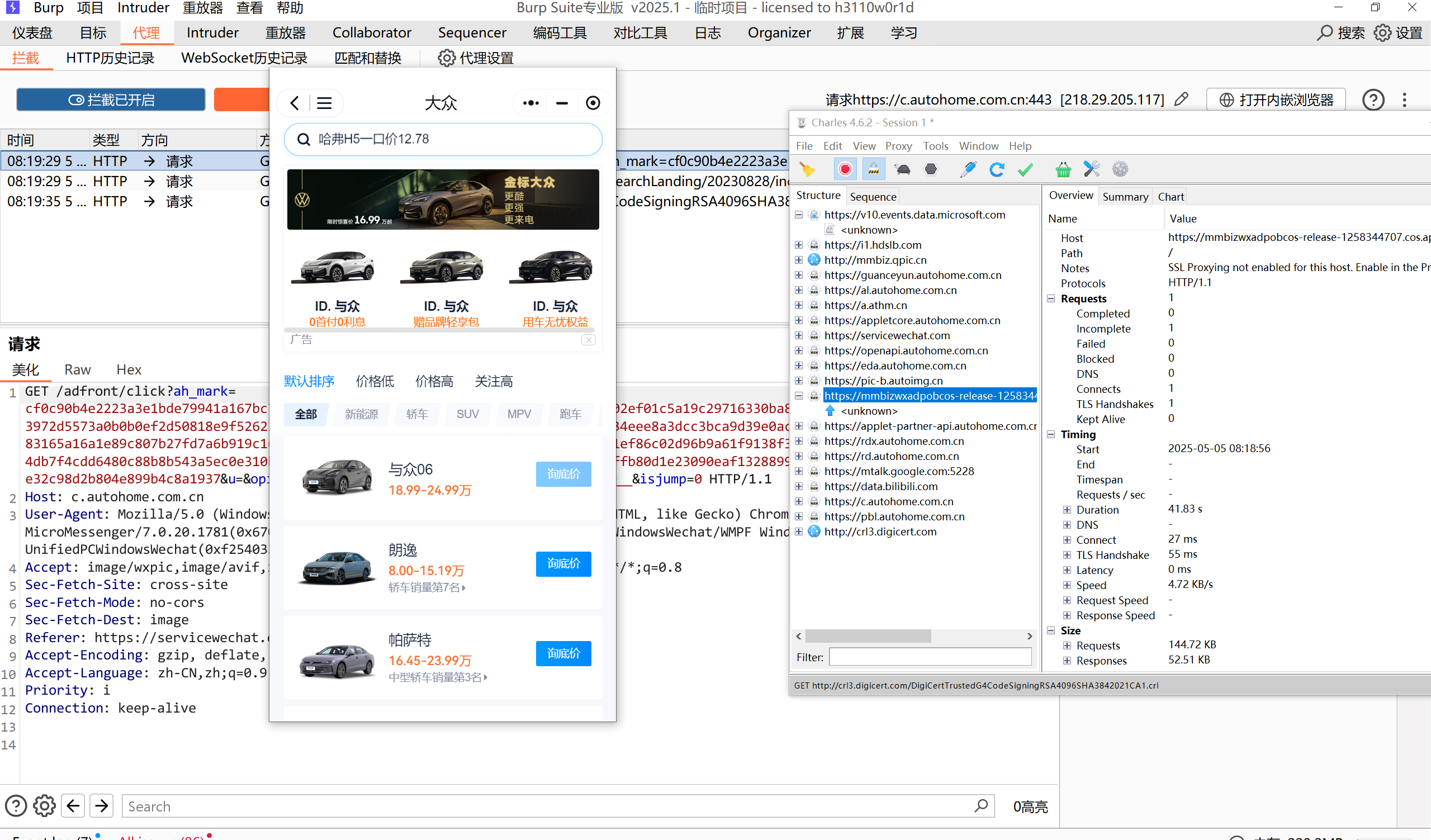The image size is (1431, 840).
Task: Click the Filter input field in Charles
Action: coord(930,657)
